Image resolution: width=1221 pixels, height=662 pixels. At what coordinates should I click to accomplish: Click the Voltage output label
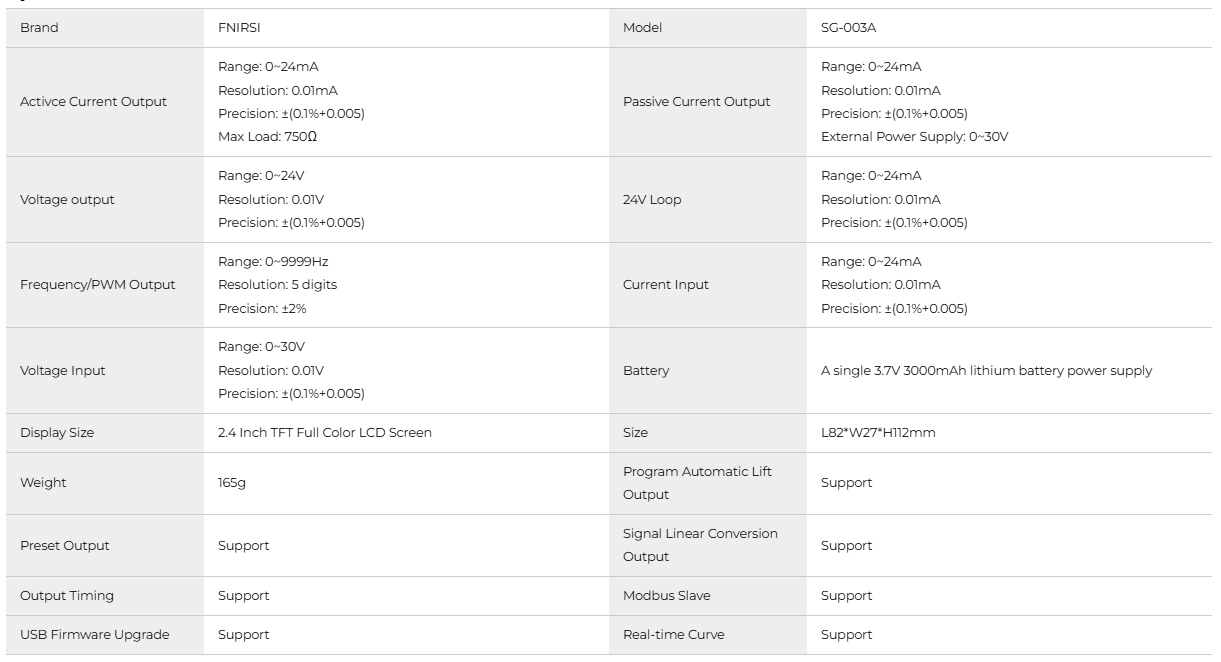[67, 199]
